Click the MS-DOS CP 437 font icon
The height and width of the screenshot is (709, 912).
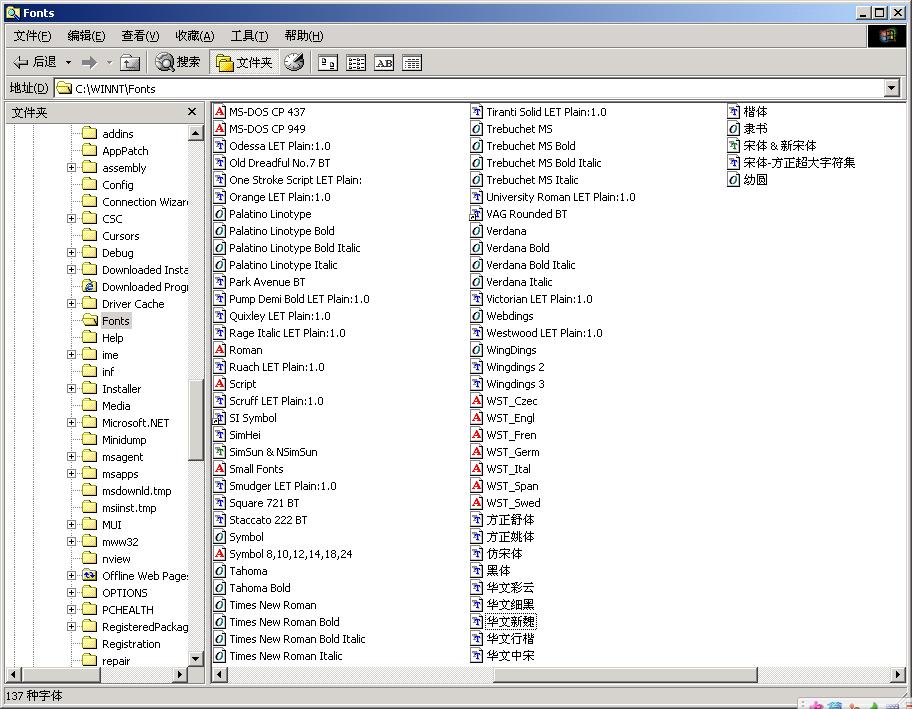(219, 111)
